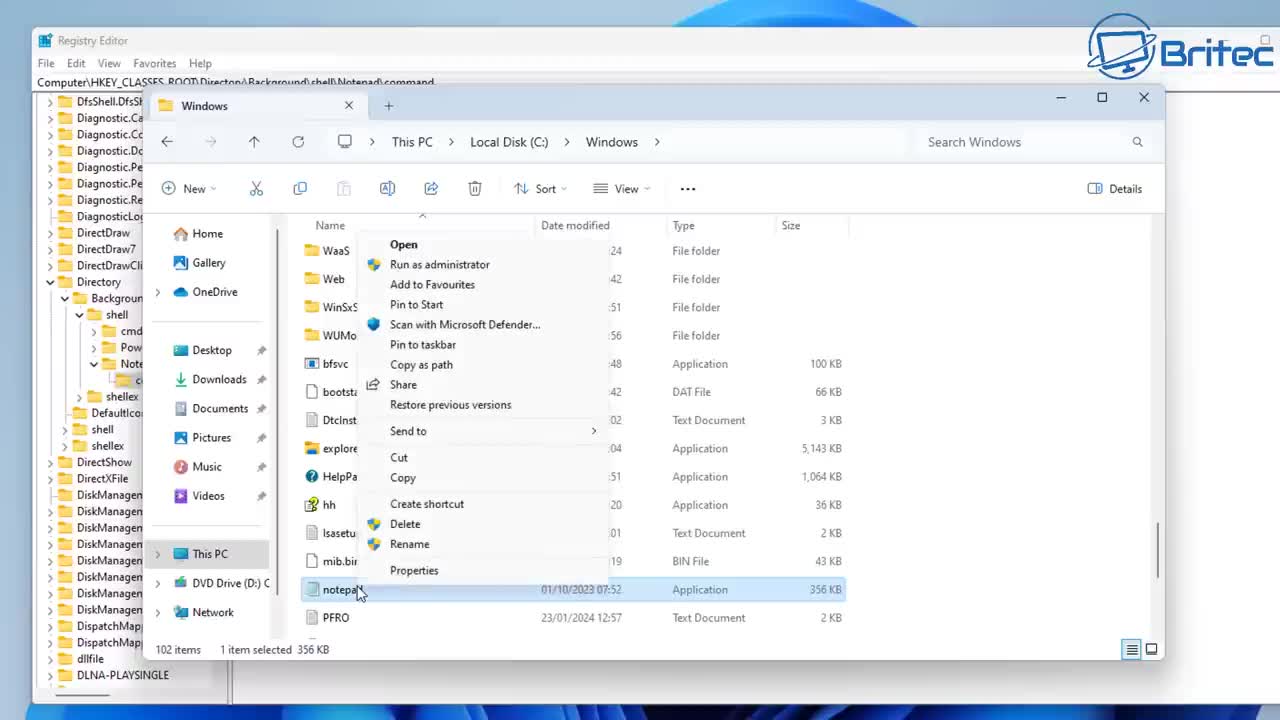
Task: Click Local Disk (C:) in breadcrumb
Action: [x=509, y=142]
